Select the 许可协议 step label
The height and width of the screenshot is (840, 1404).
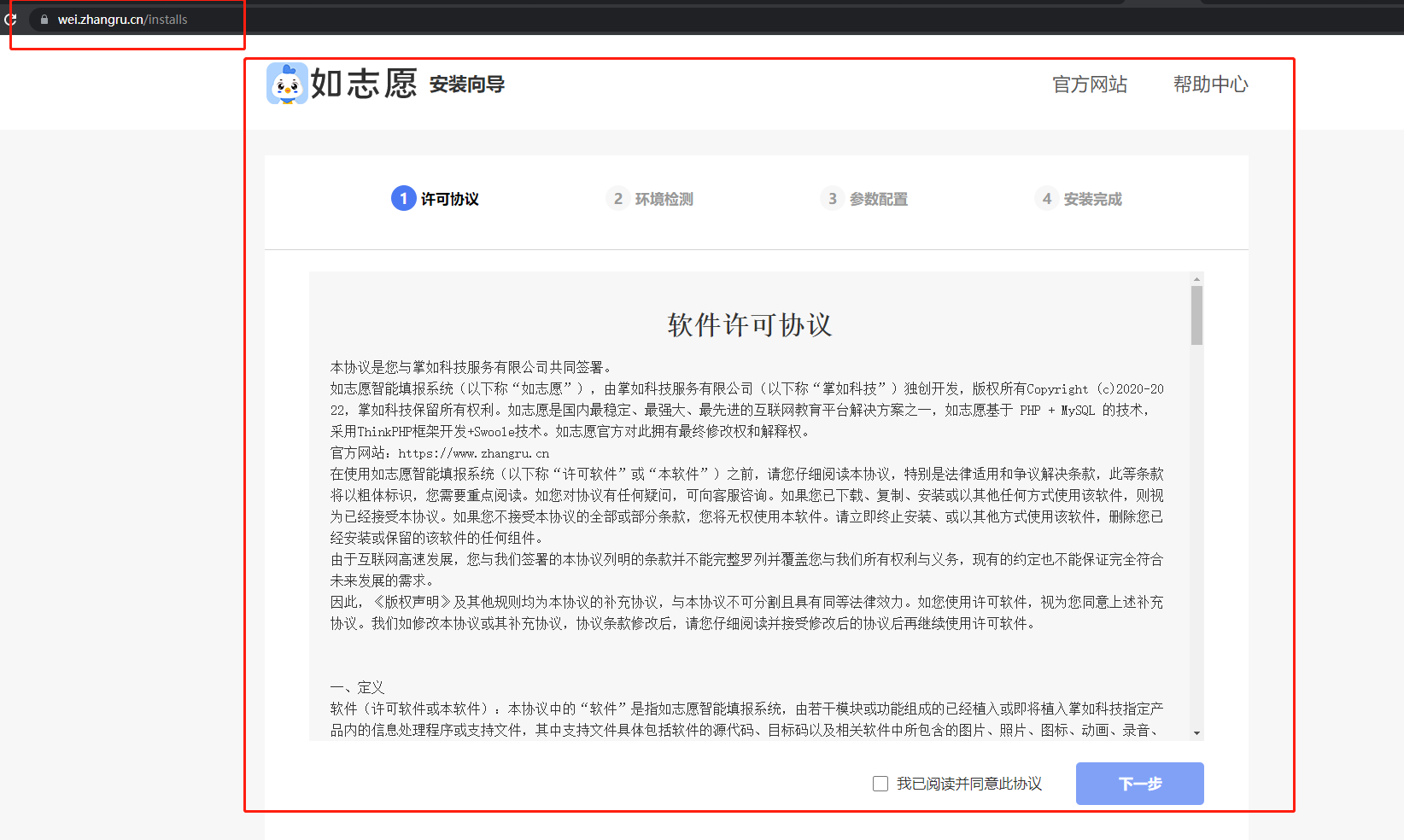tap(450, 199)
